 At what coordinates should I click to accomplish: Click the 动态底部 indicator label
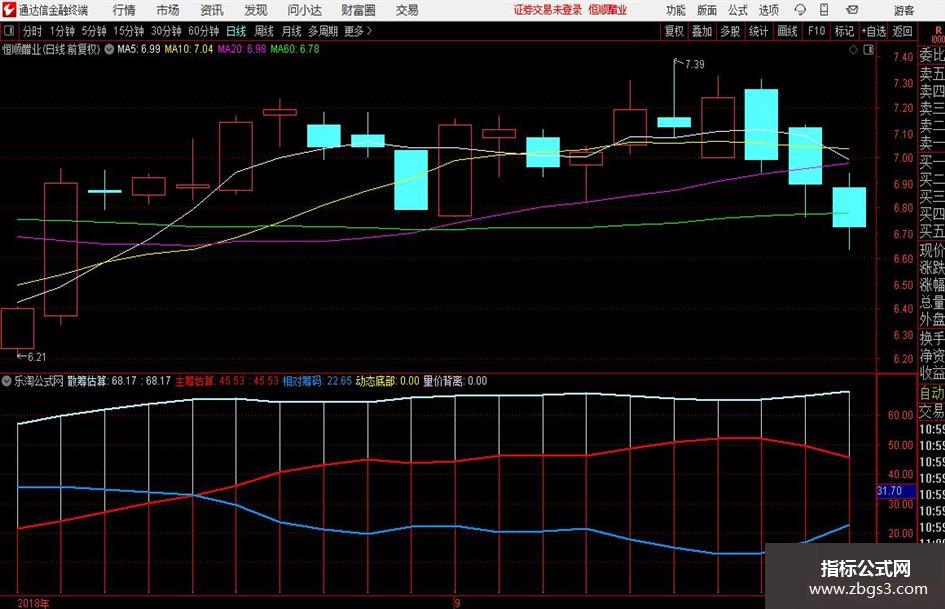point(376,381)
